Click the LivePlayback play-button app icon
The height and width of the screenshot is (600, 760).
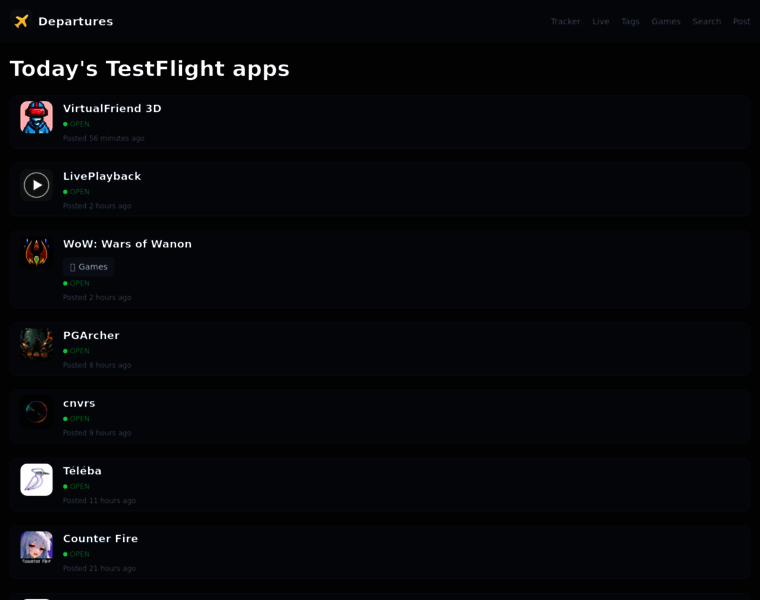(36, 185)
